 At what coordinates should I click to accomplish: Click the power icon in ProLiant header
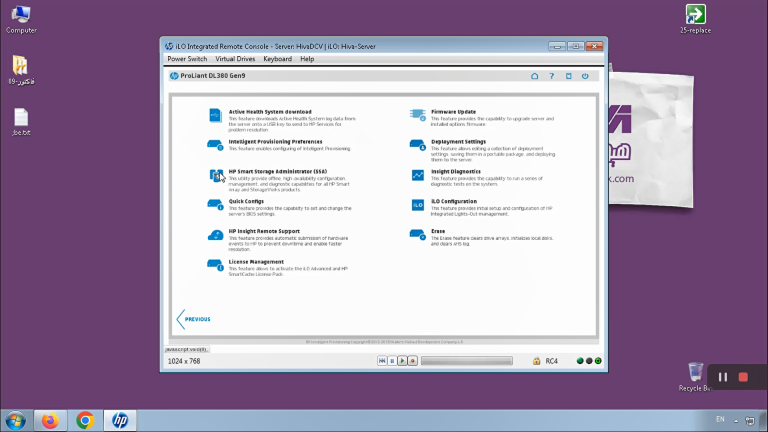pyautogui.click(x=585, y=76)
